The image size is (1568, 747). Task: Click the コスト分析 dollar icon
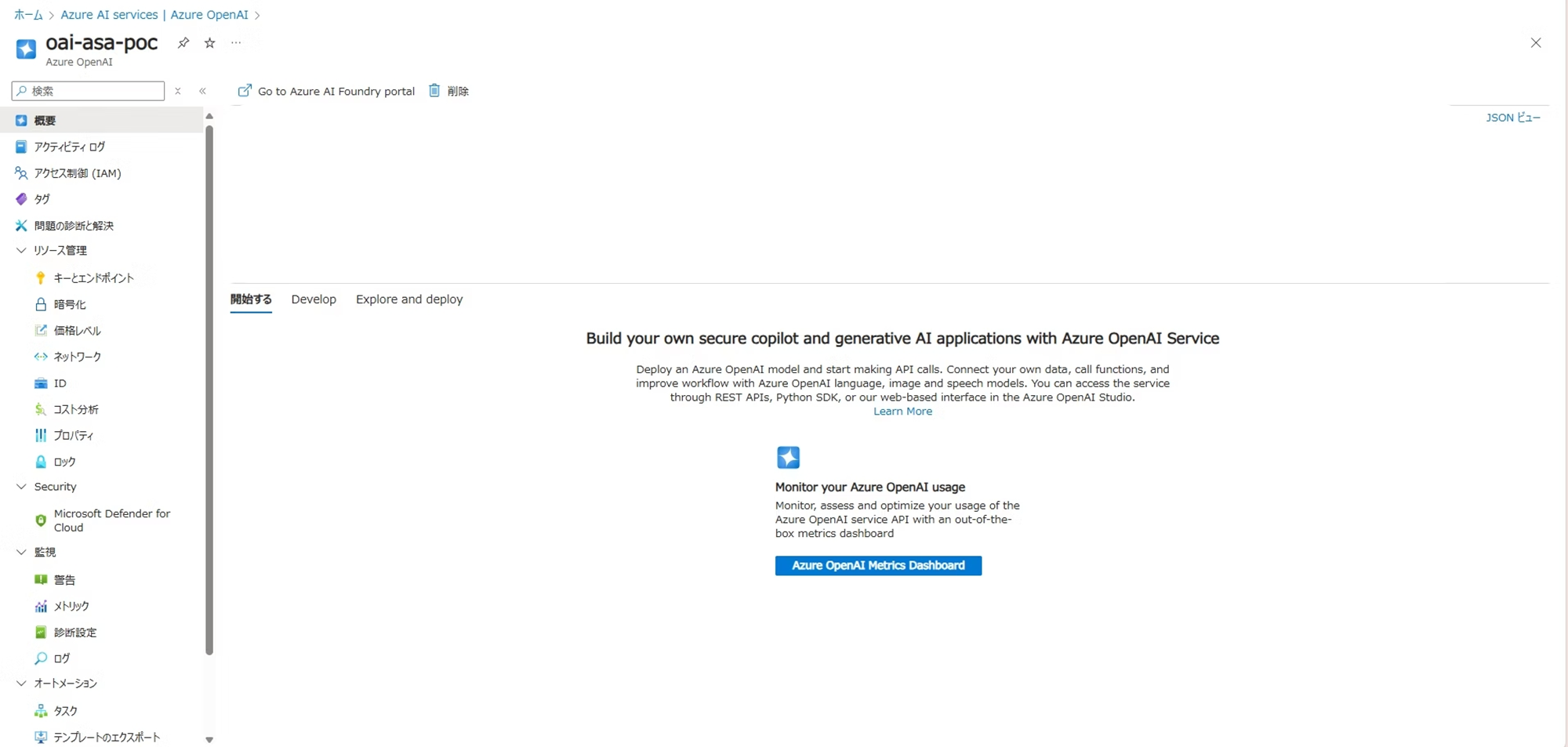pos(41,409)
